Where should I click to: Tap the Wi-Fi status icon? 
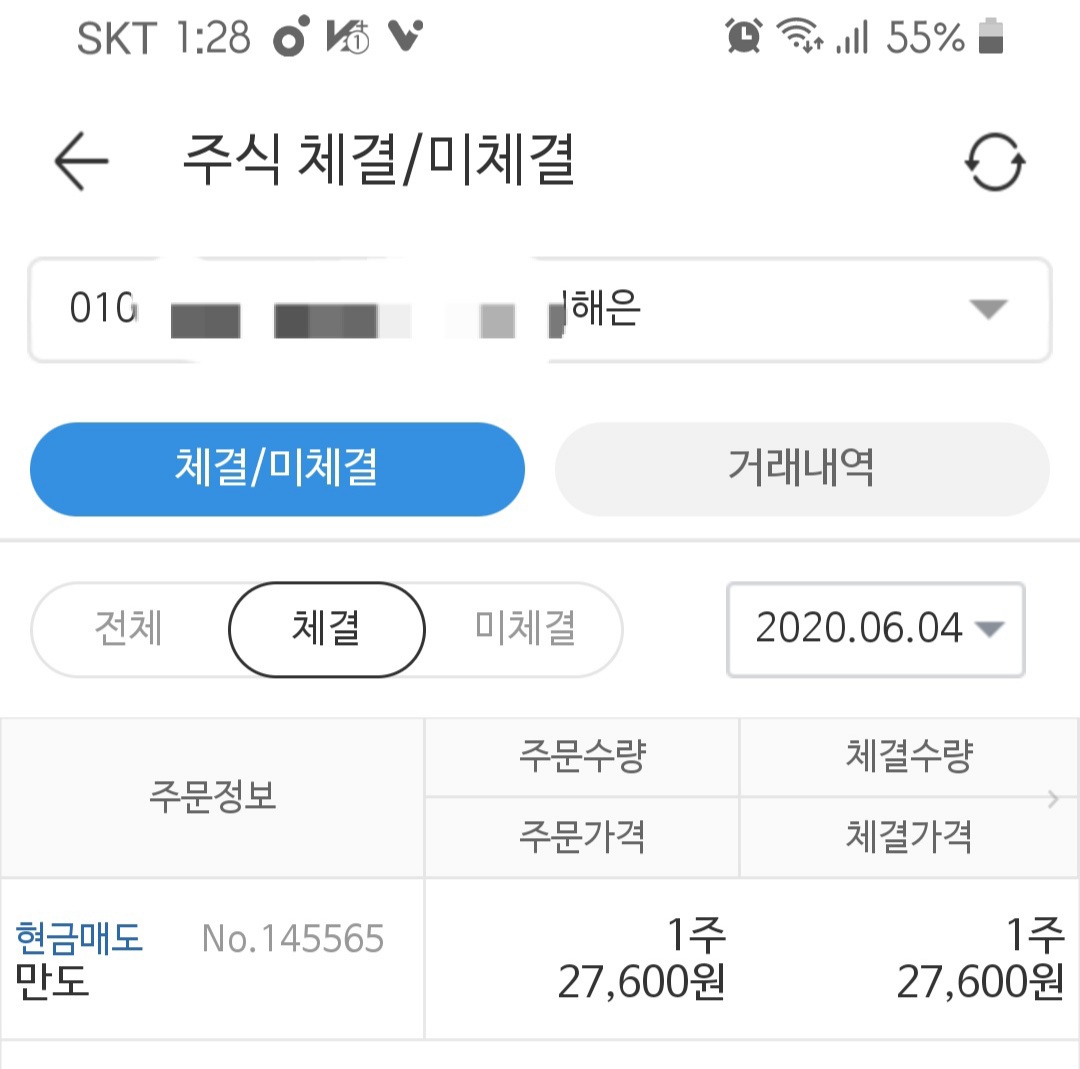pyautogui.click(x=799, y=39)
